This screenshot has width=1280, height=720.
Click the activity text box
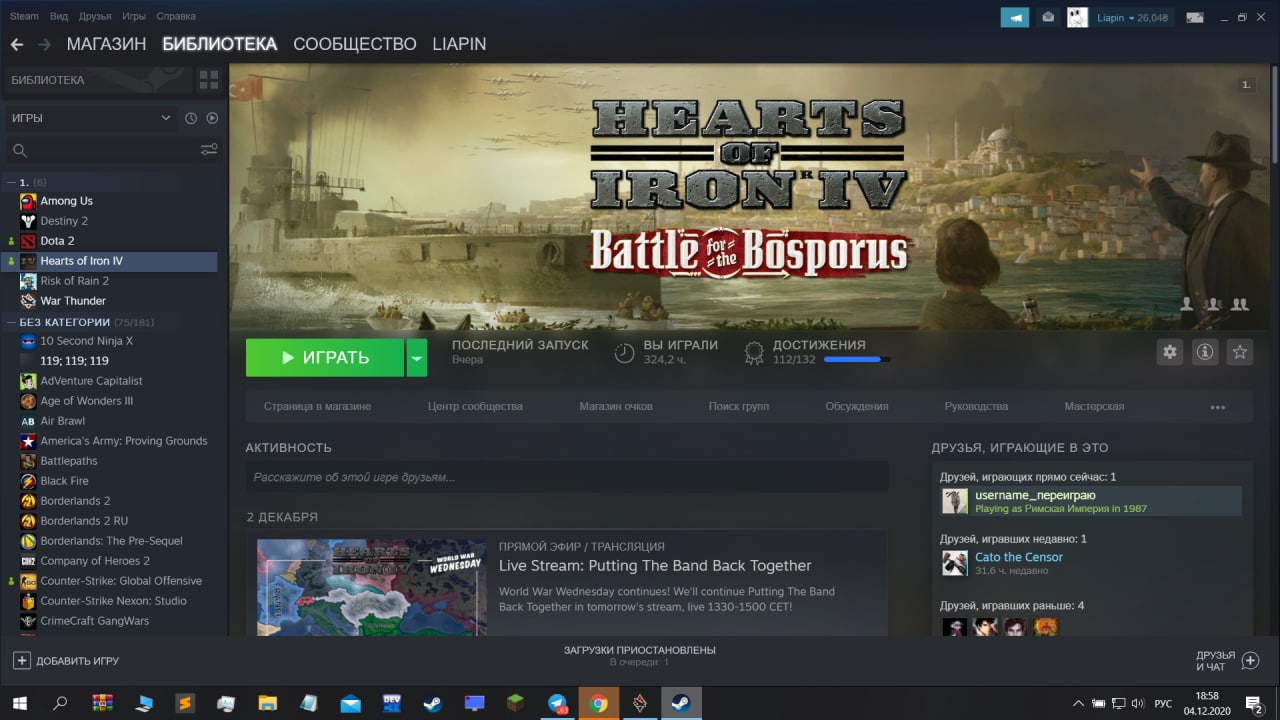567,477
